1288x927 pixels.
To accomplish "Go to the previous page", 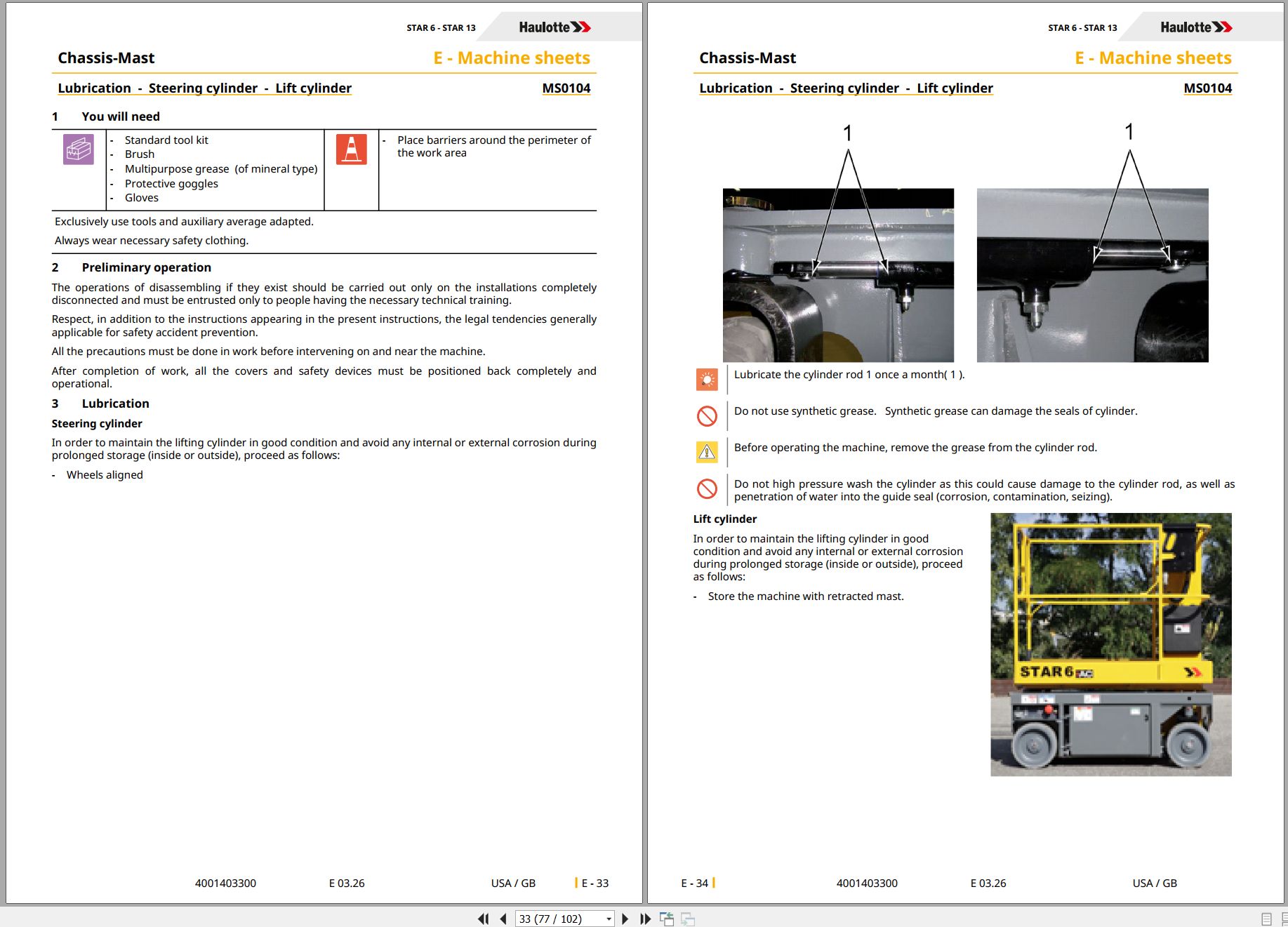I will pyautogui.click(x=503, y=919).
